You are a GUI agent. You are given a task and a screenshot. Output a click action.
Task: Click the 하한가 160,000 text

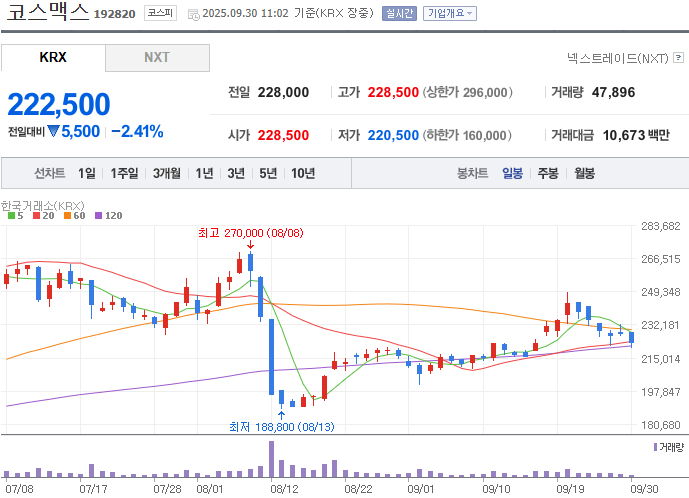click(467, 135)
